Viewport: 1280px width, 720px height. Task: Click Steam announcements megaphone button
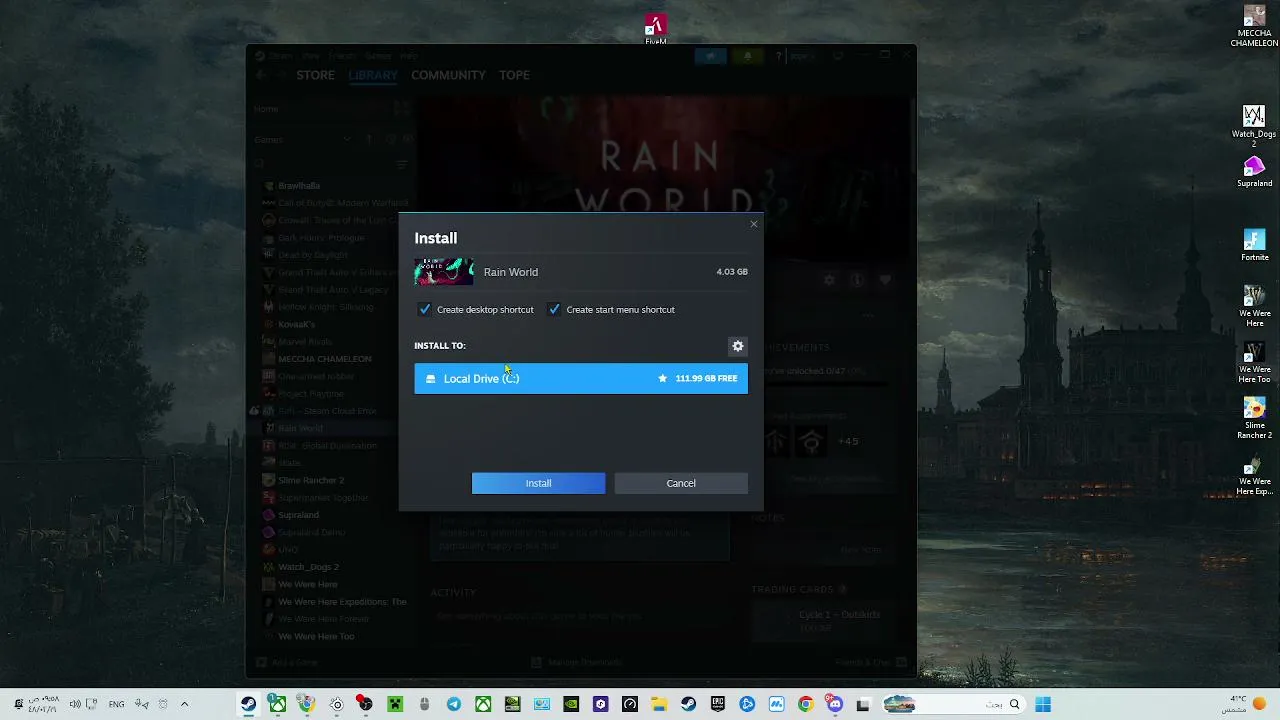(710, 56)
